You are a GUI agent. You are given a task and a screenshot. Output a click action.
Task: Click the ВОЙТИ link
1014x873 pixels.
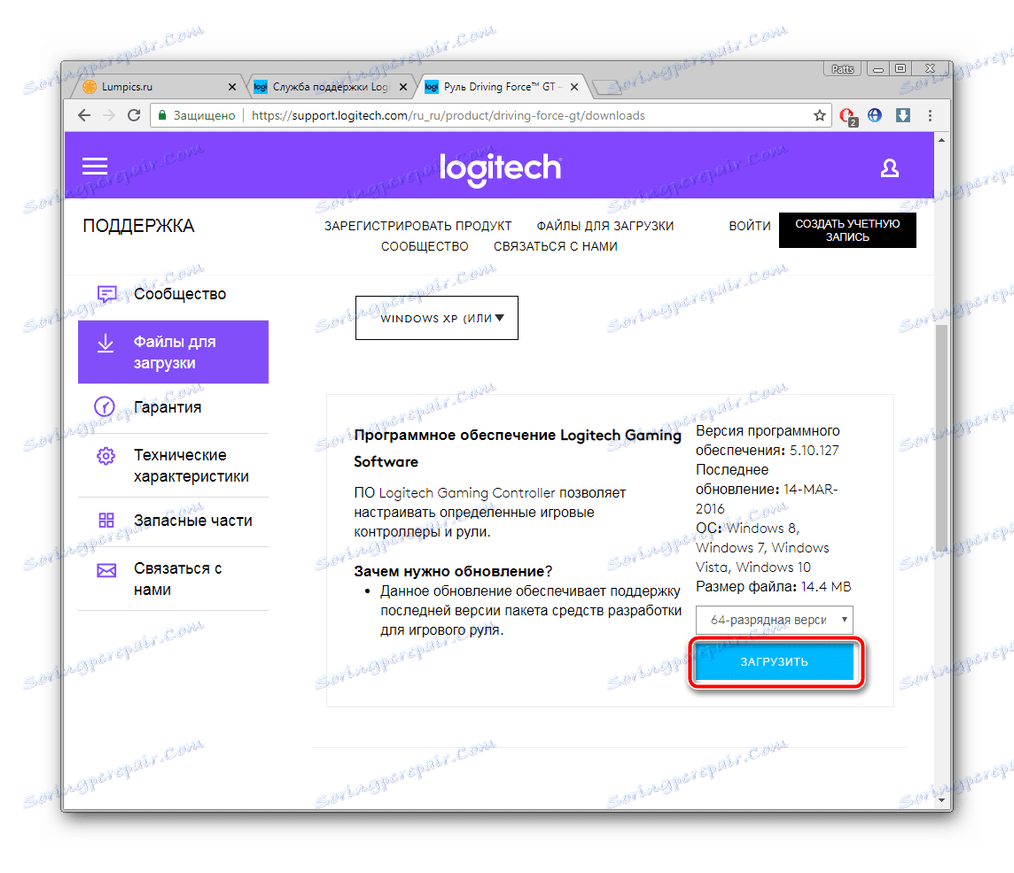tap(750, 226)
